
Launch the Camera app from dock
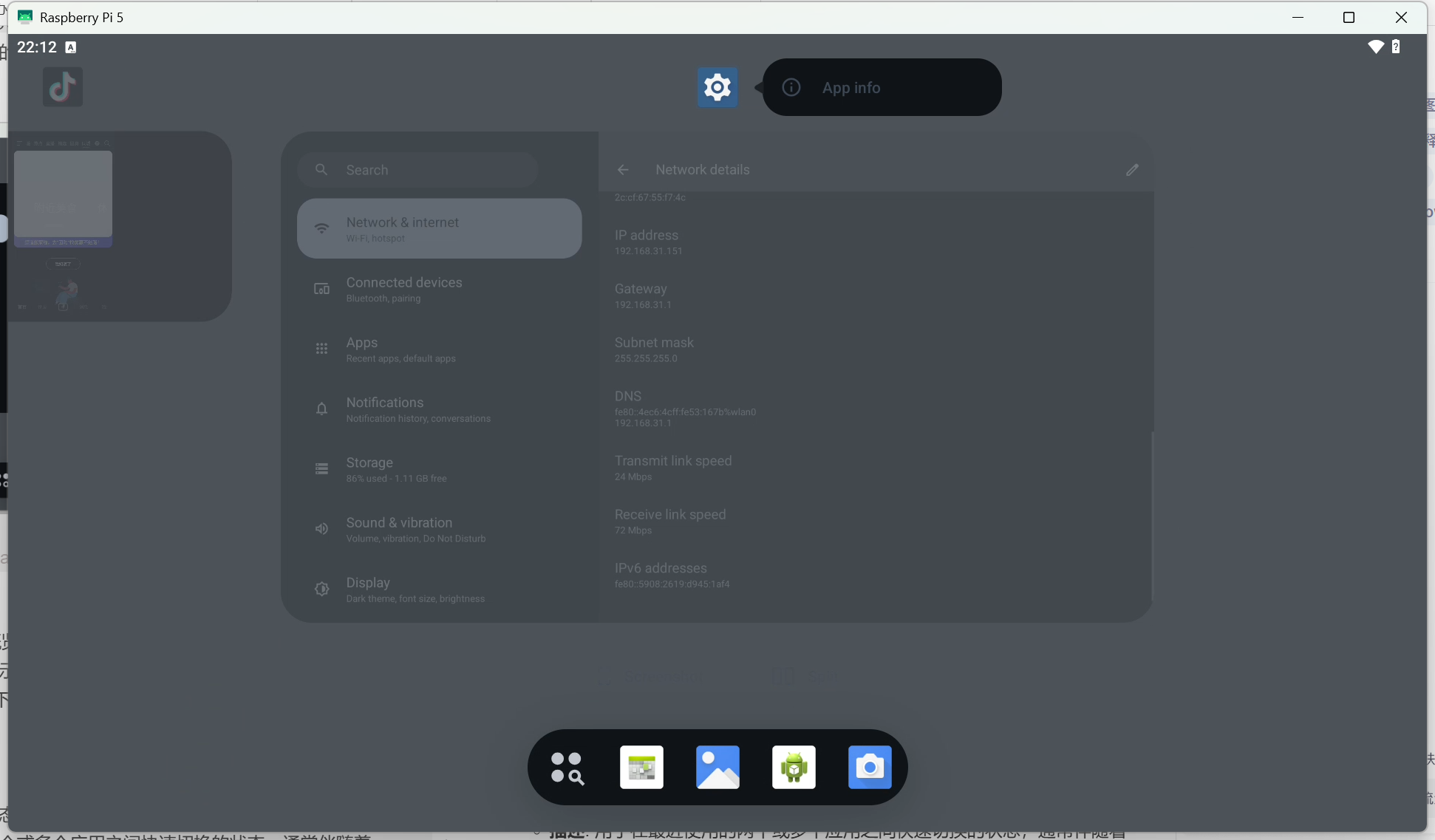tap(870, 768)
